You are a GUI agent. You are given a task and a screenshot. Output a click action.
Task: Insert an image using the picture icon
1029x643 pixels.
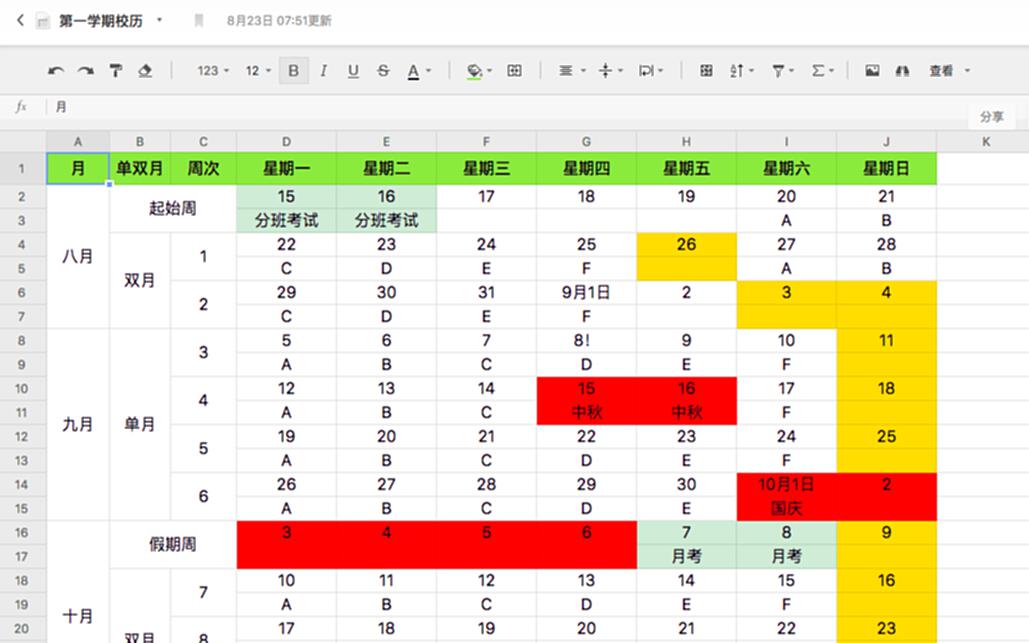point(872,71)
